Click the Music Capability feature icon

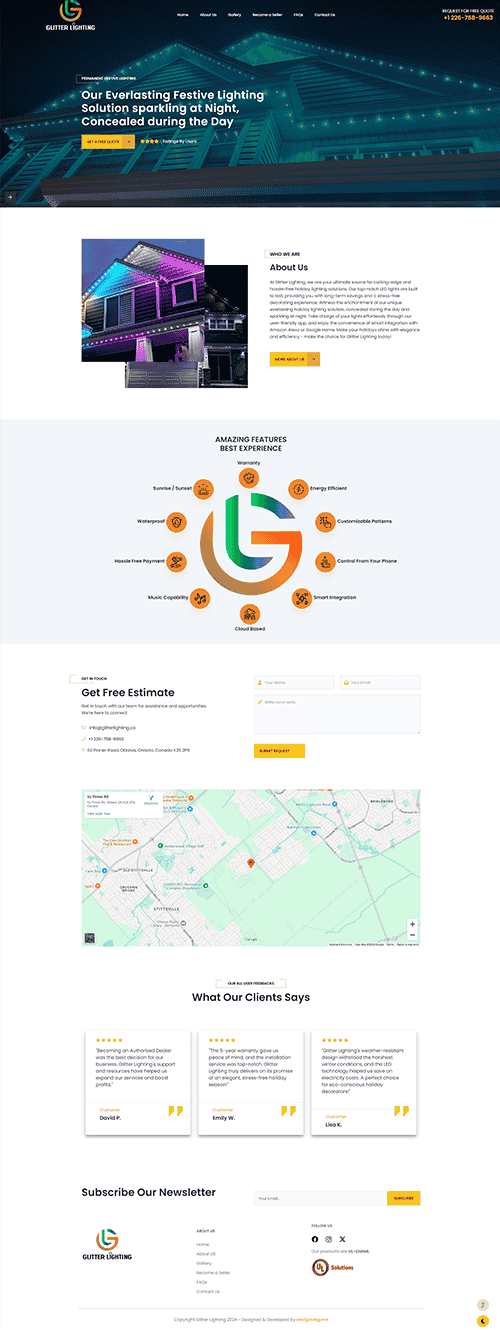tap(201, 597)
